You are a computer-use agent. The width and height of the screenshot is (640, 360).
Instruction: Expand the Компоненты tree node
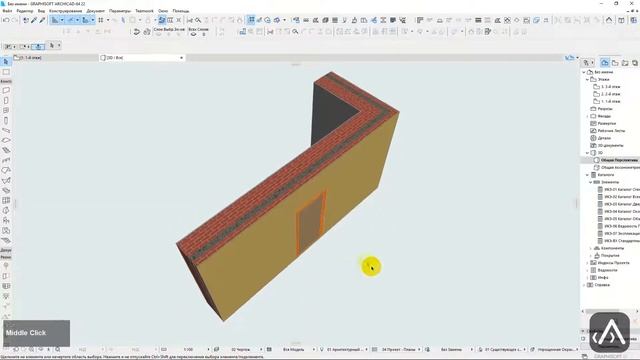pos(591,248)
